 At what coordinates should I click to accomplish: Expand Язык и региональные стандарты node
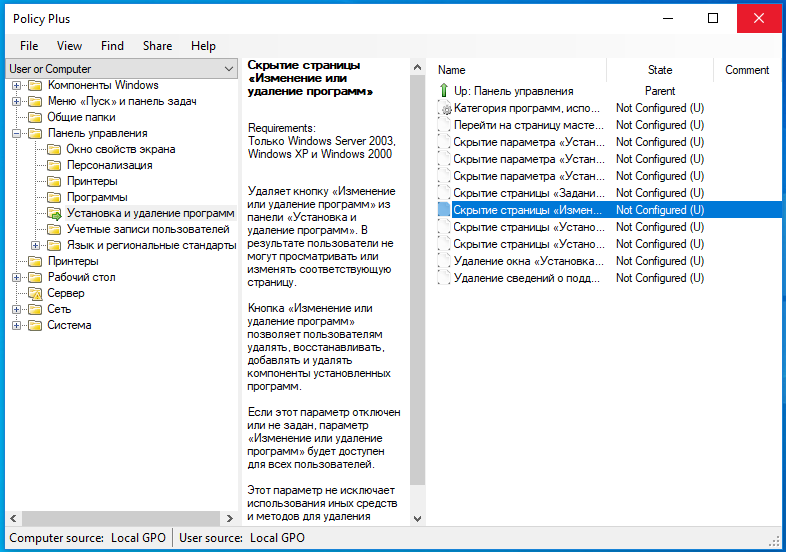pos(35,246)
